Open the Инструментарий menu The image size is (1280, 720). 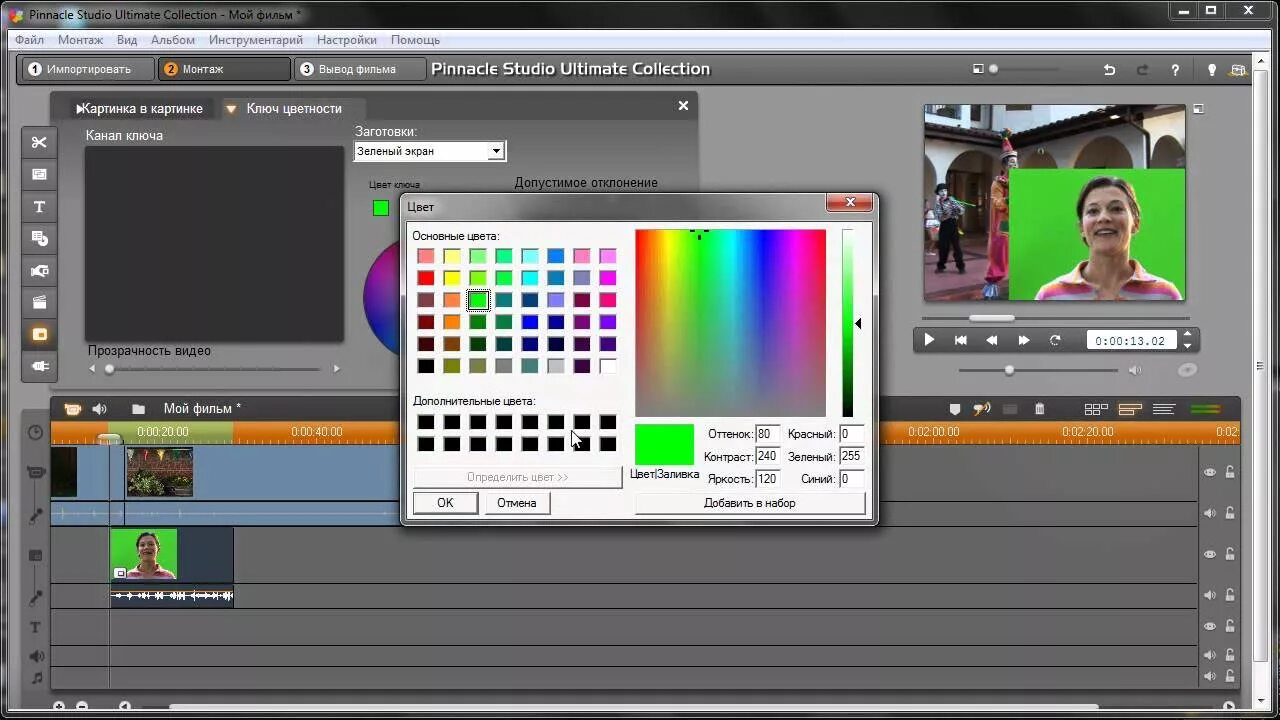256,40
